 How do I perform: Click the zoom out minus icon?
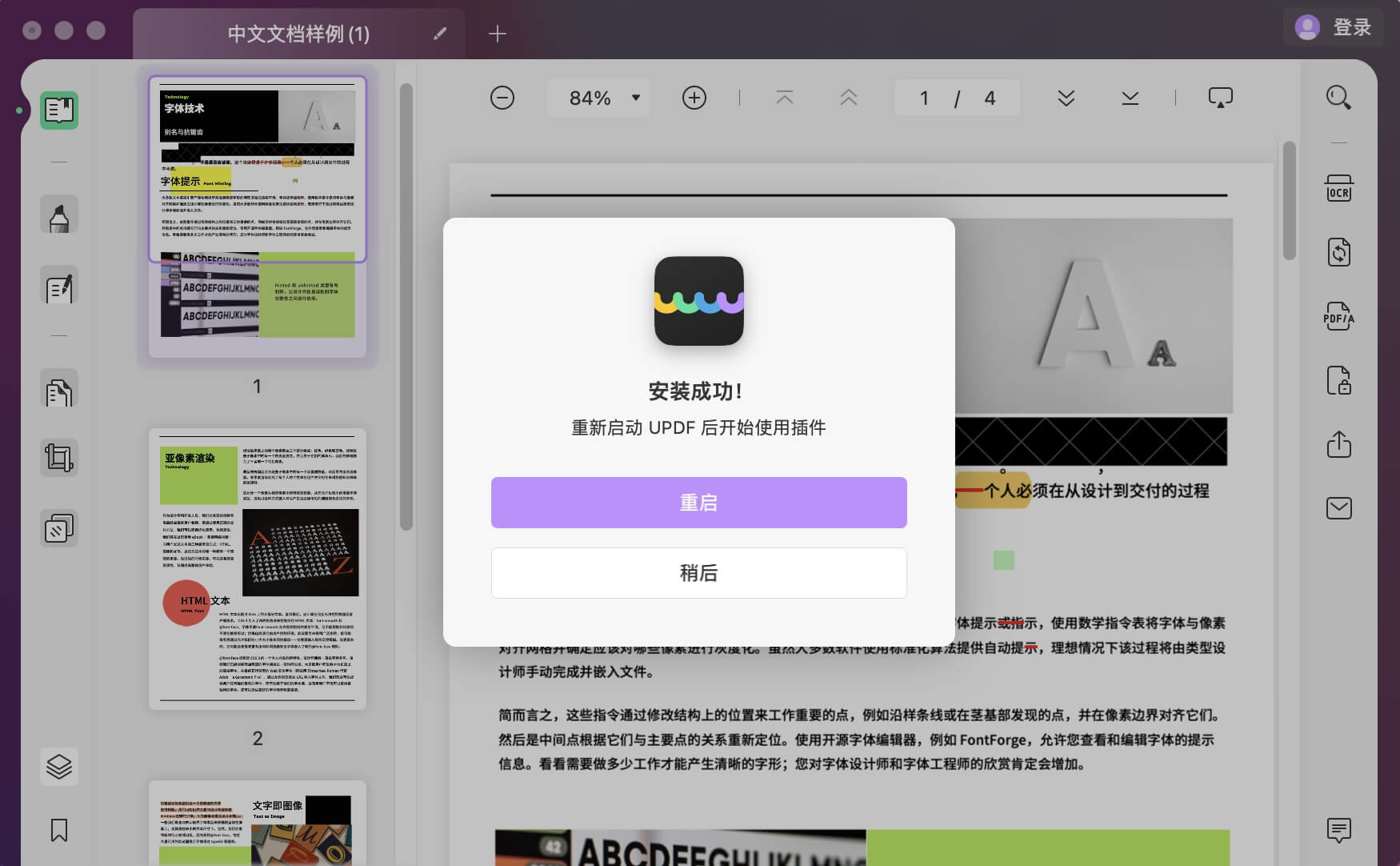point(502,98)
